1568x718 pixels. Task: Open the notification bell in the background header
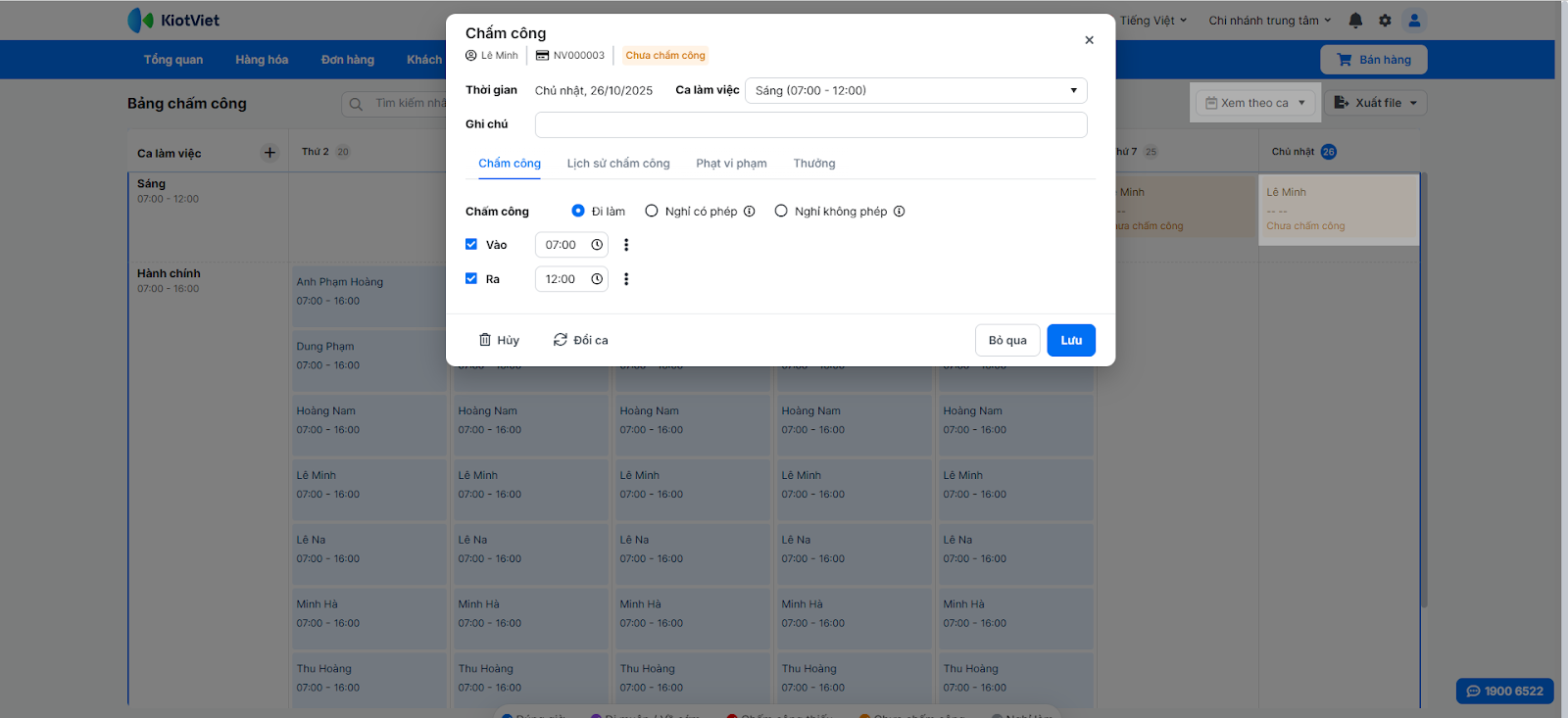(x=1355, y=21)
